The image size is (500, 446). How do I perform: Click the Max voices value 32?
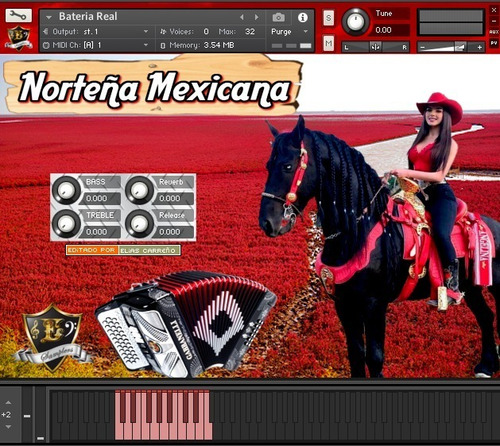250,32
